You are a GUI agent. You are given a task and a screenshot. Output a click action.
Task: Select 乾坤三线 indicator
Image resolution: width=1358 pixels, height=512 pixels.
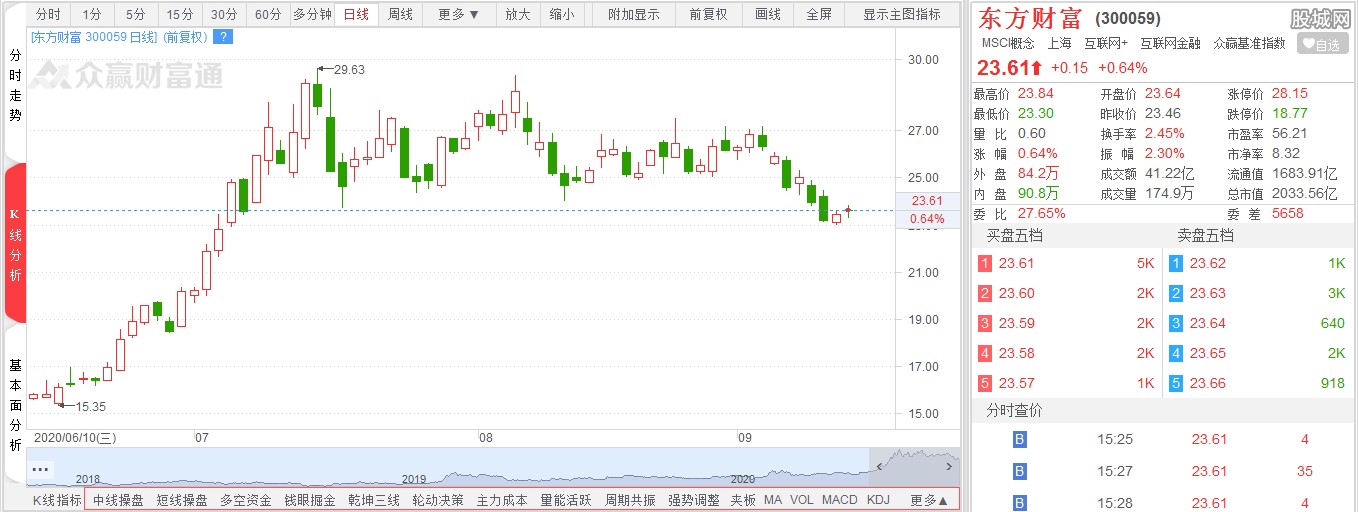coord(374,500)
